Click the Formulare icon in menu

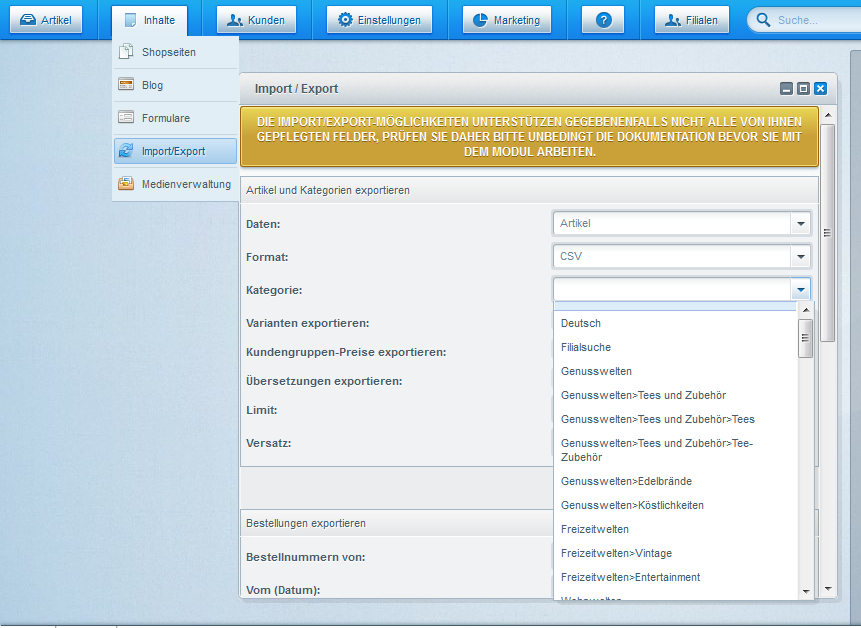[125, 118]
